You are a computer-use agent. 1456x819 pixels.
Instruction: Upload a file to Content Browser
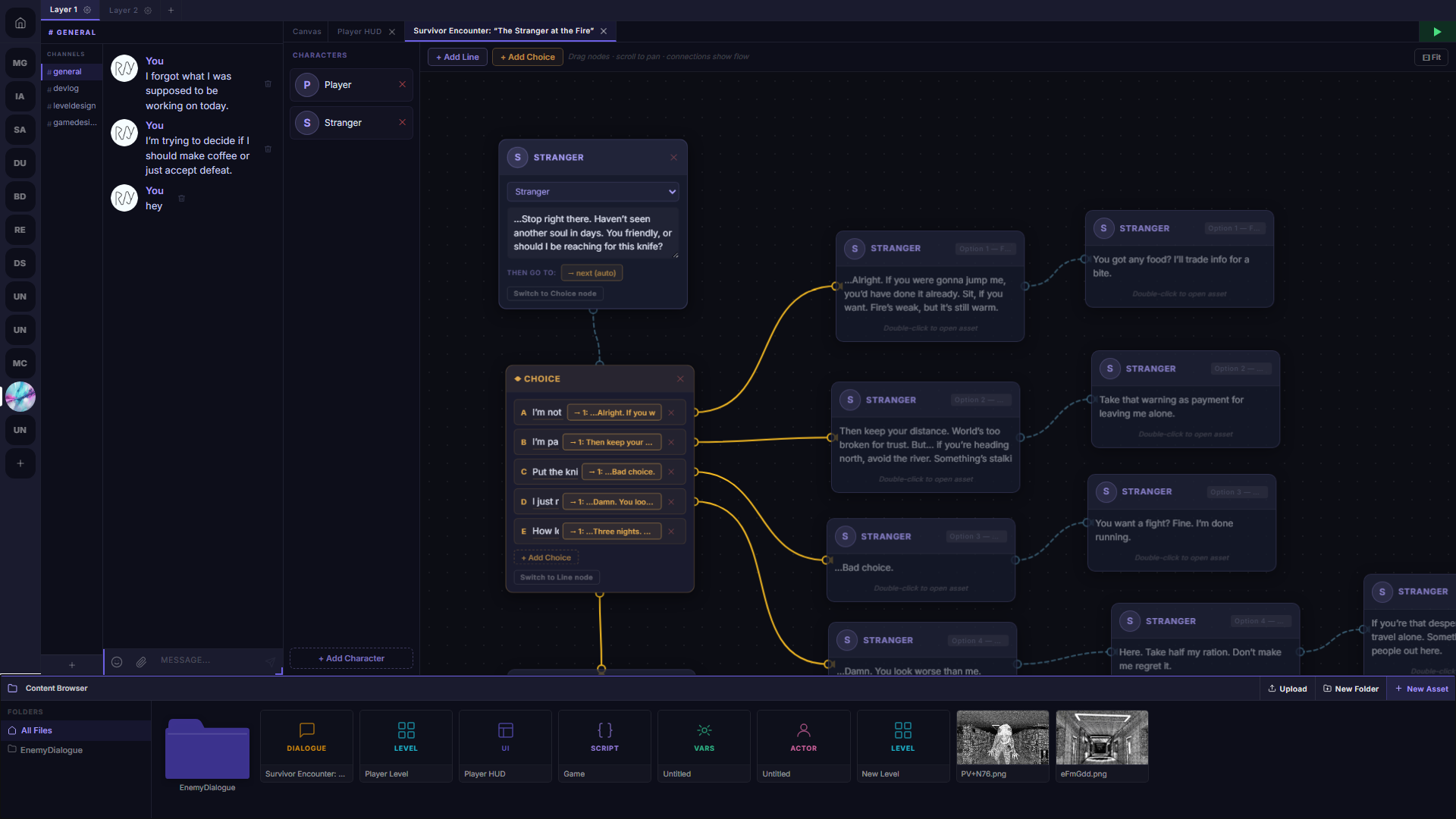pyautogui.click(x=1288, y=689)
